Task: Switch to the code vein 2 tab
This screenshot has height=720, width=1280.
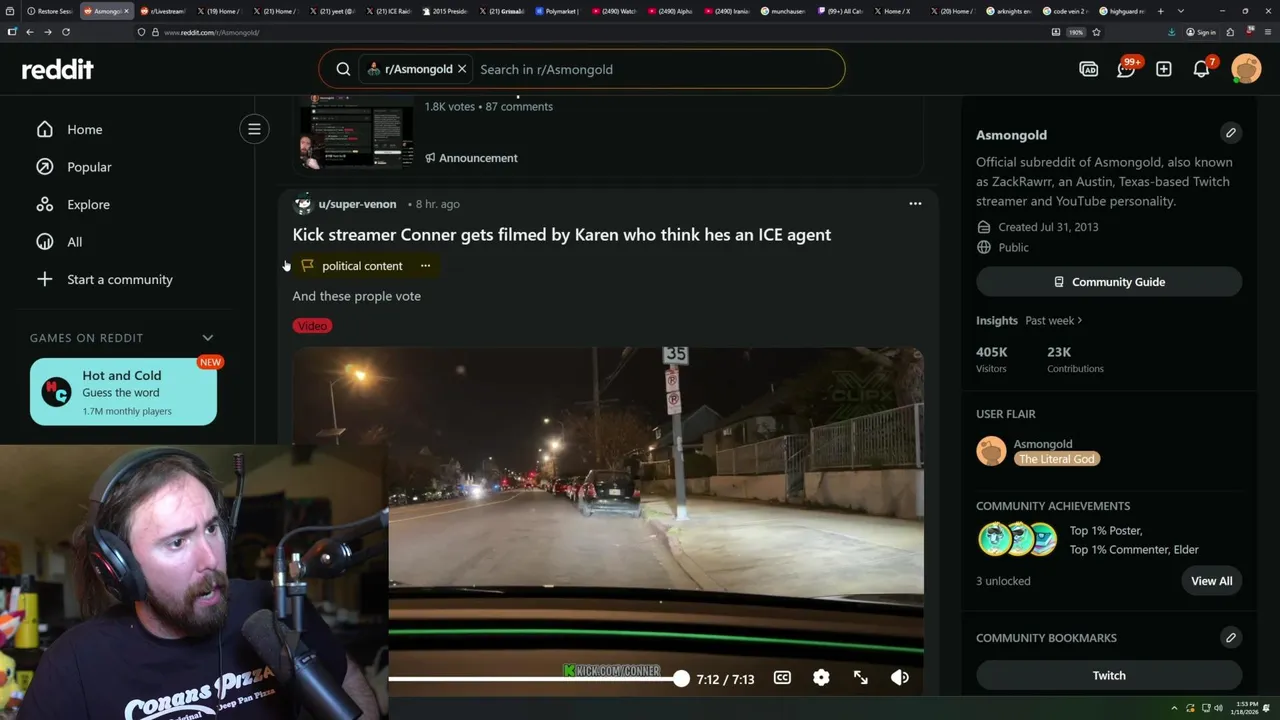Action: [1065, 11]
